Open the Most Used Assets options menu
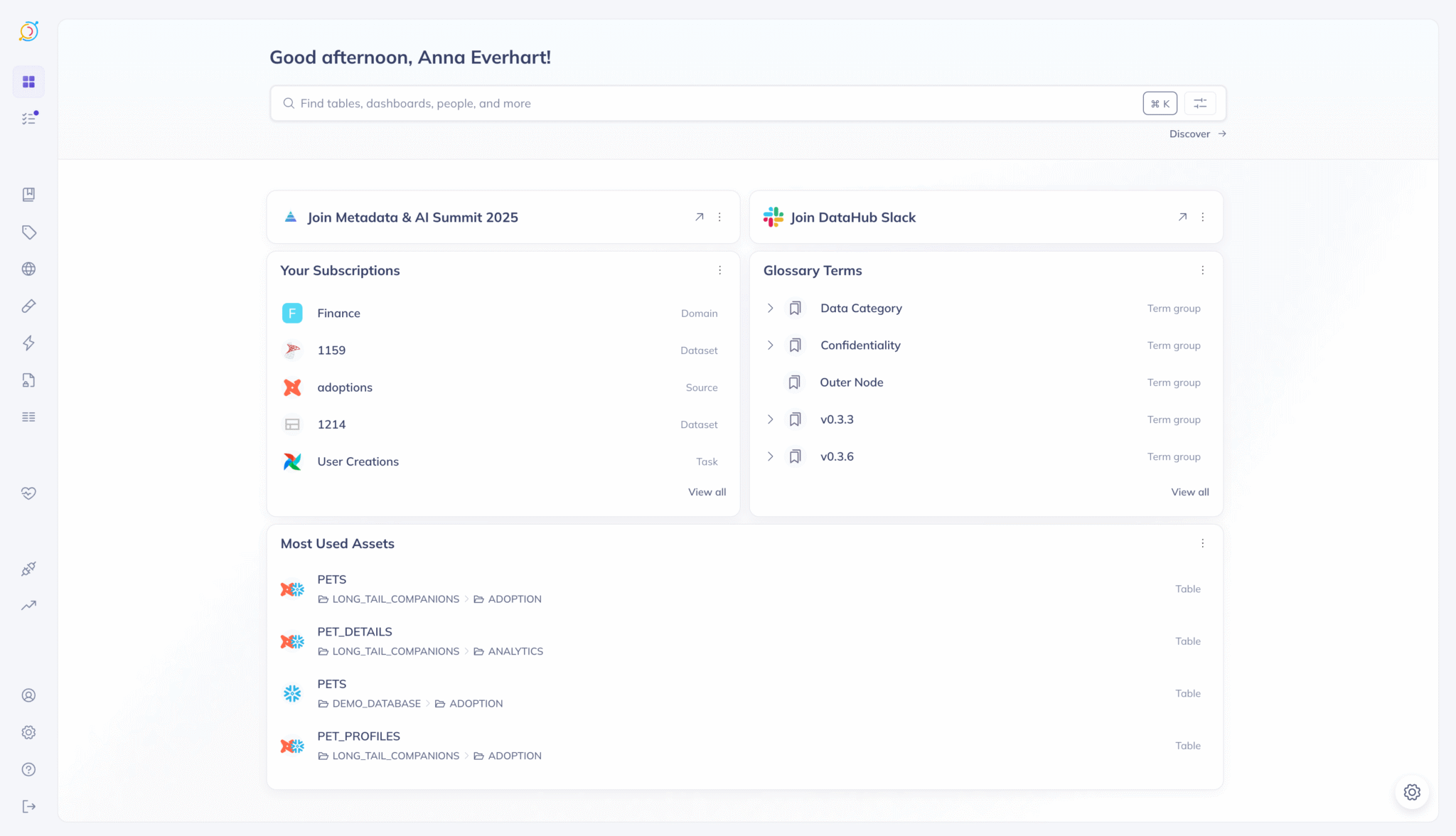Image resolution: width=1456 pixels, height=836 pixels. (x=1202, y=543)
